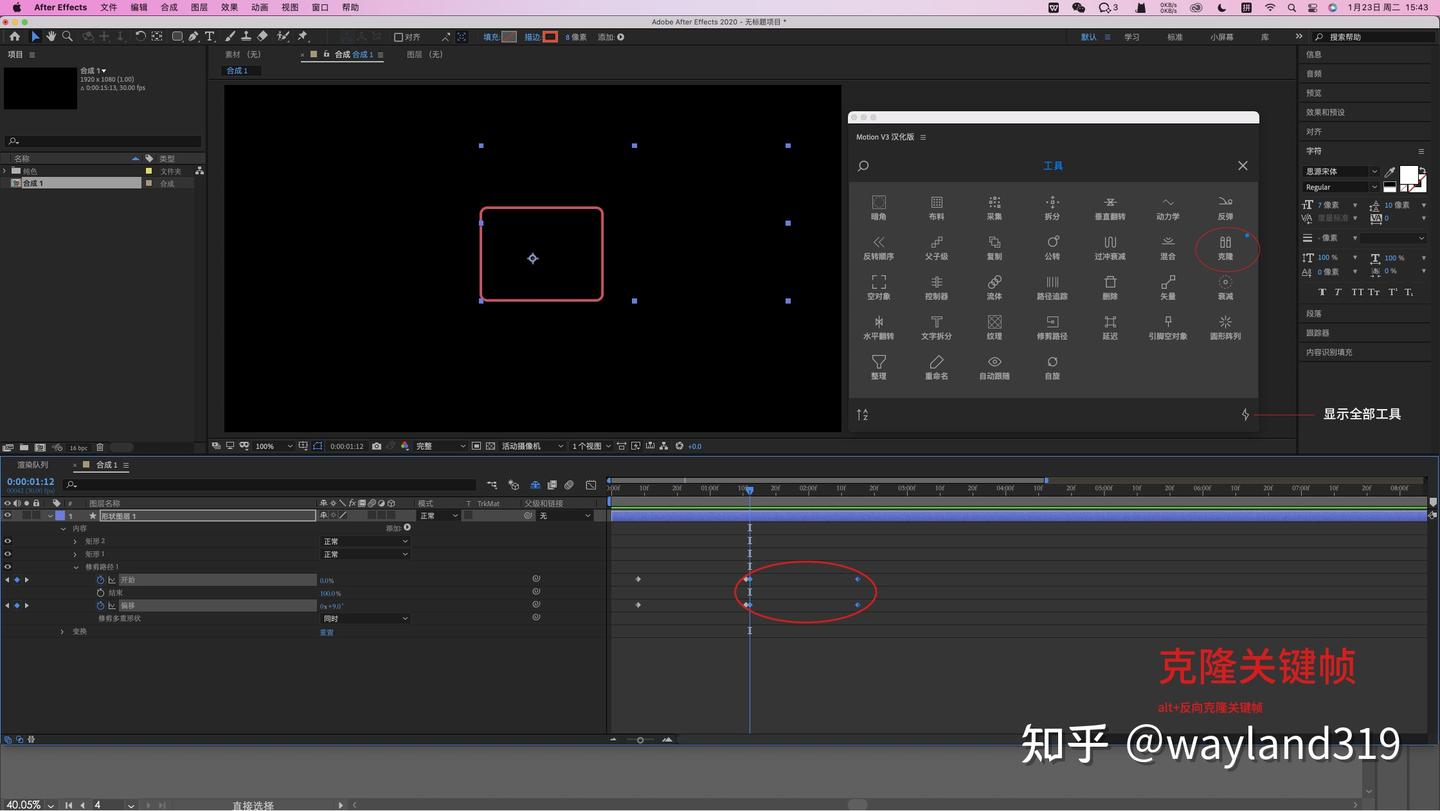1440x811 pixels.
Task: Click the 克隆 clone tool in Motion panel
Action: tap(1225, 247)
